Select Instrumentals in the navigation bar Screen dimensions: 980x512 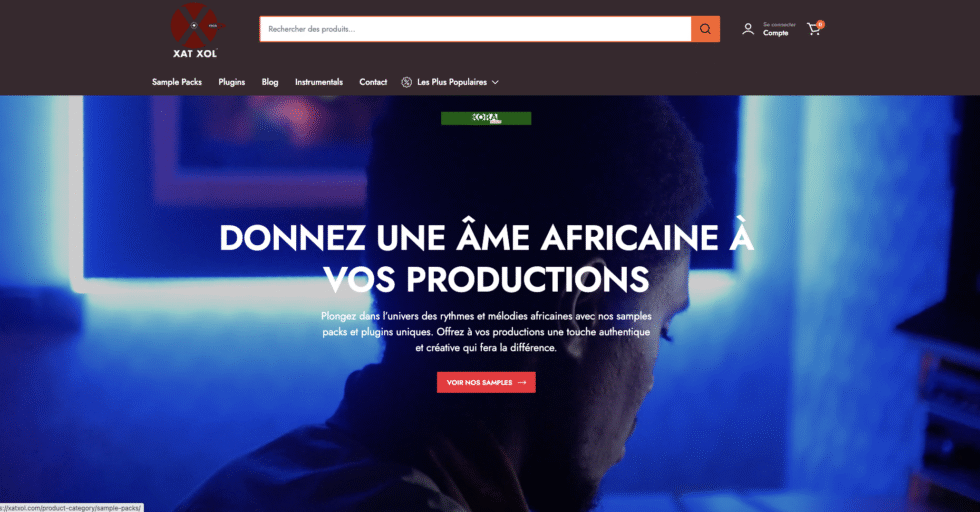coord(319,82)
